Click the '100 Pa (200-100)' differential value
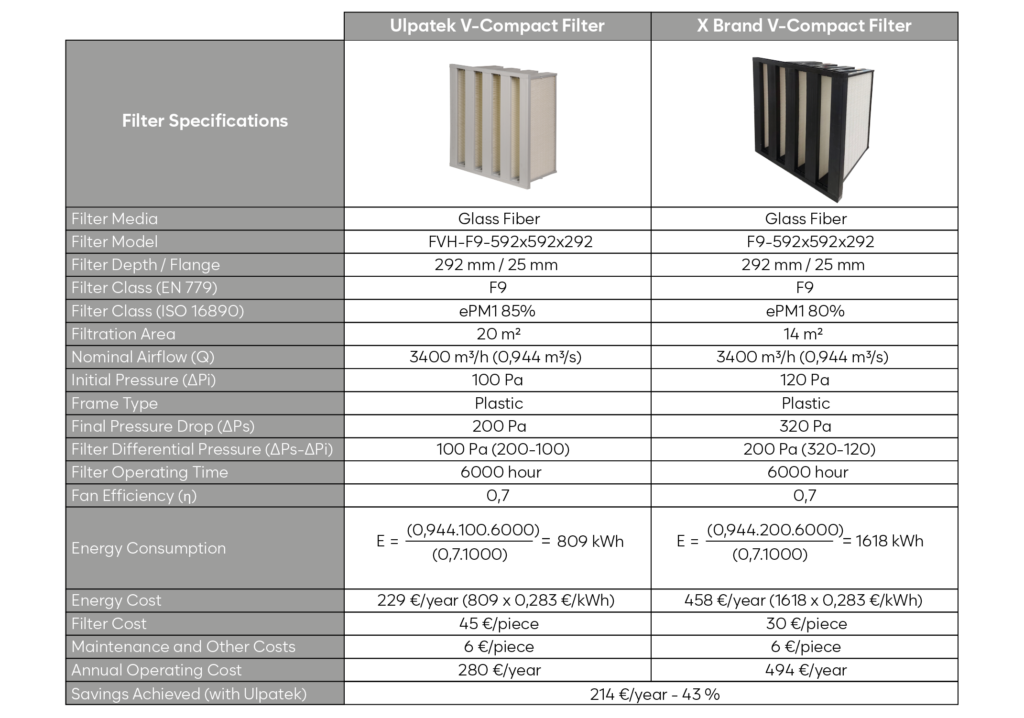This screenshot has height=718, width=1024. (x=503, y=449)
